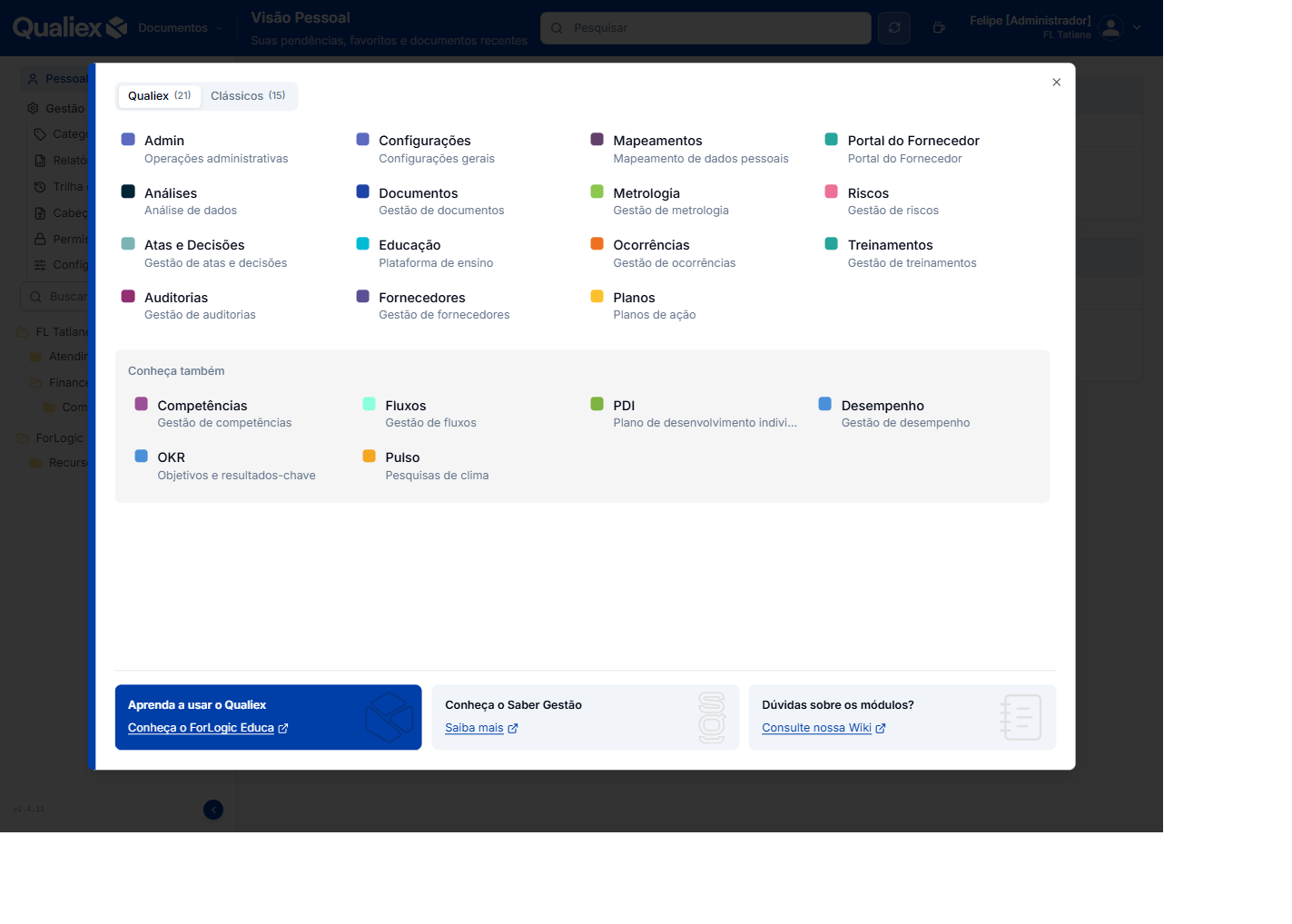
Task: Click the user avatar icon
Action: point(1111,28)
